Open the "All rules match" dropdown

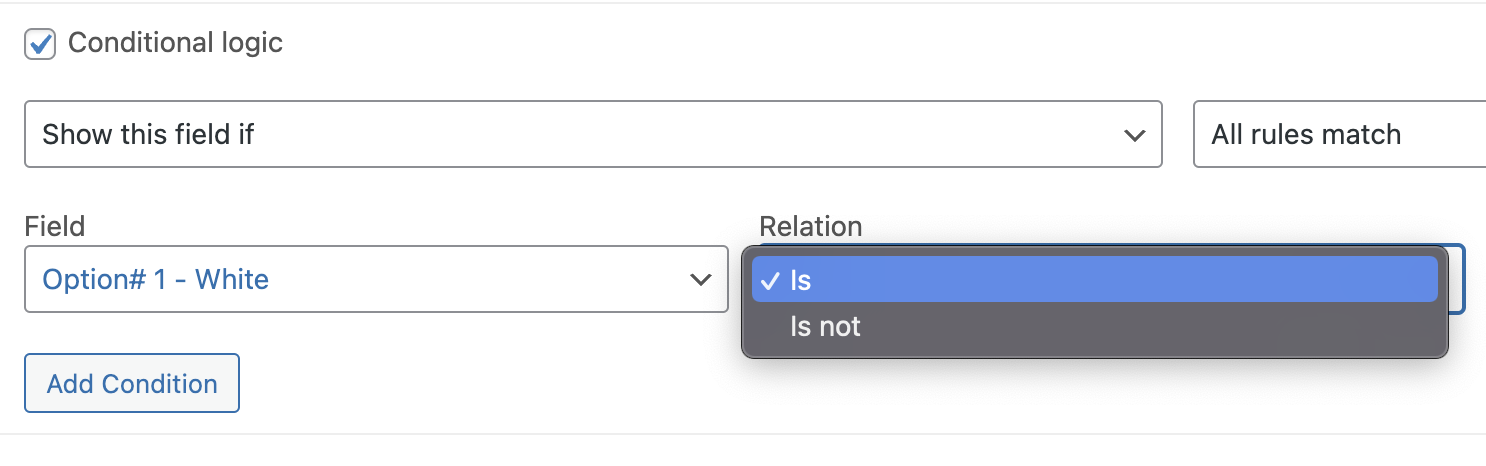click(1340, 134)
